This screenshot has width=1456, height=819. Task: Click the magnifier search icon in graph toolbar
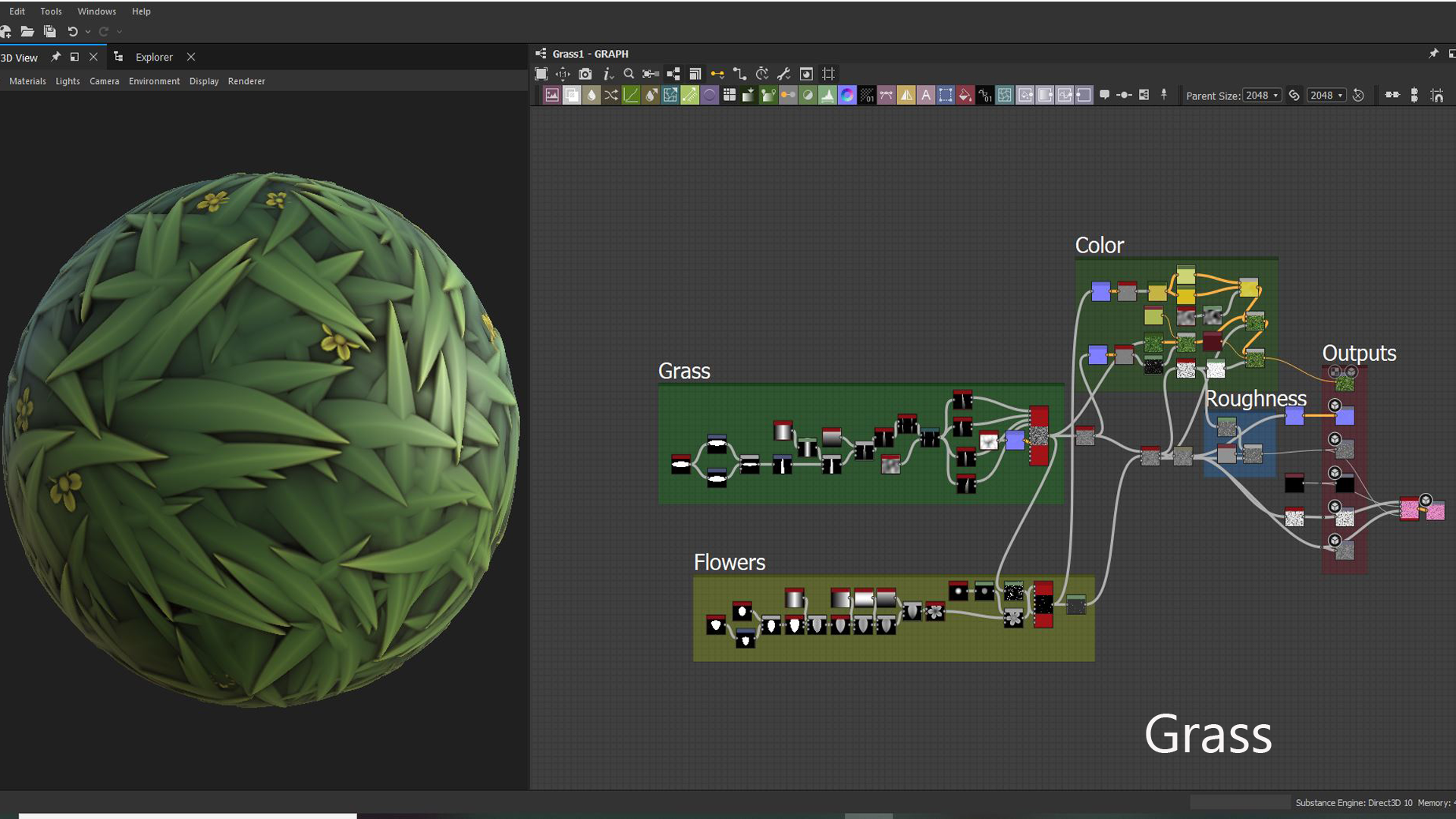pos(629,74)
